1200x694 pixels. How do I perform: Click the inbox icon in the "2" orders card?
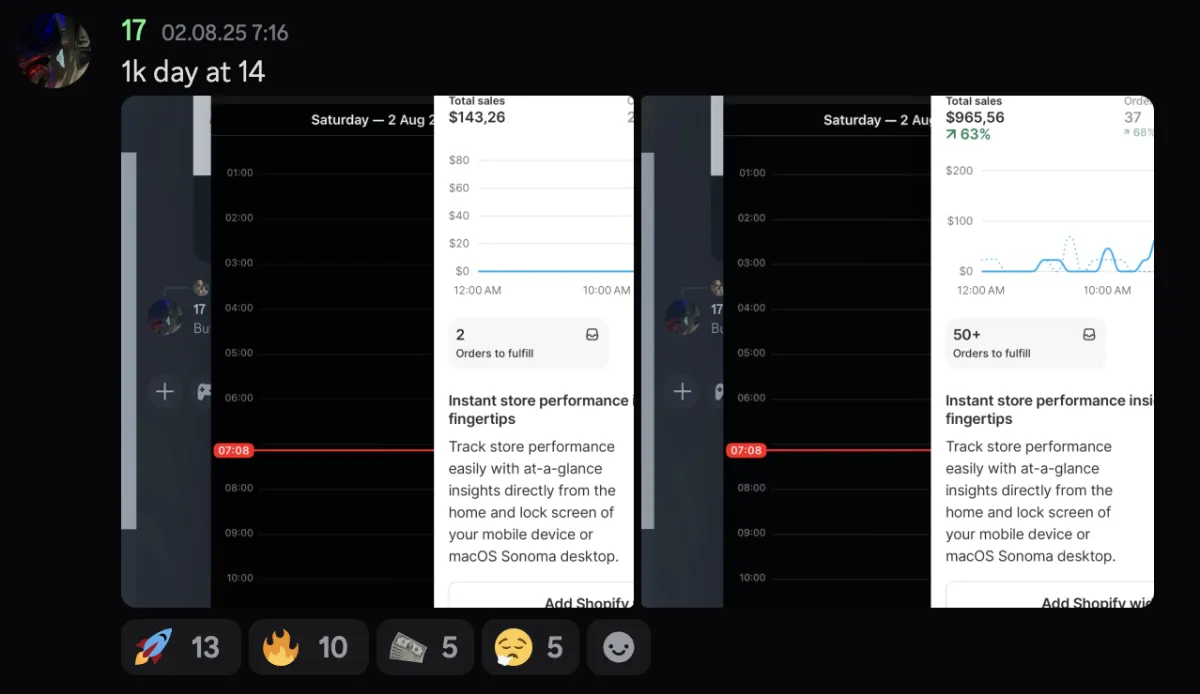[x=592, y=335]
